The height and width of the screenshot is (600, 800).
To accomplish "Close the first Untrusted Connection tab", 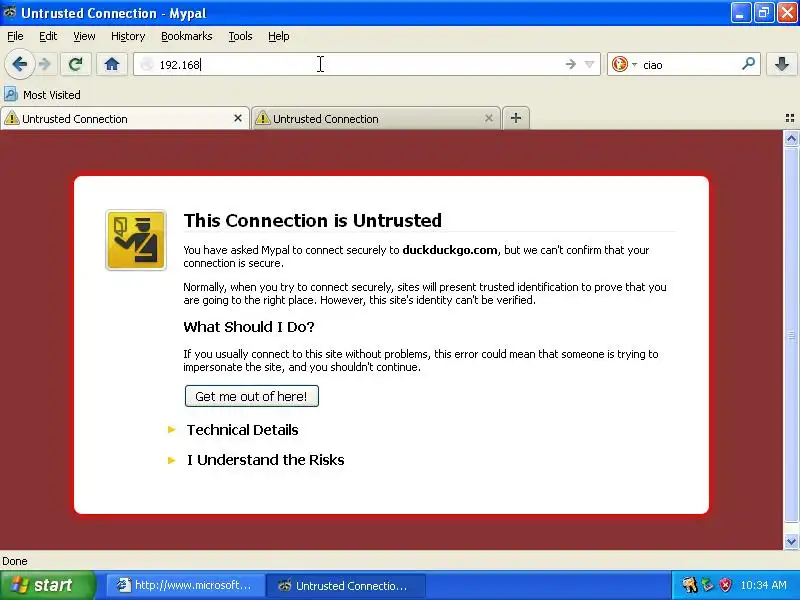I will [238, 118].
